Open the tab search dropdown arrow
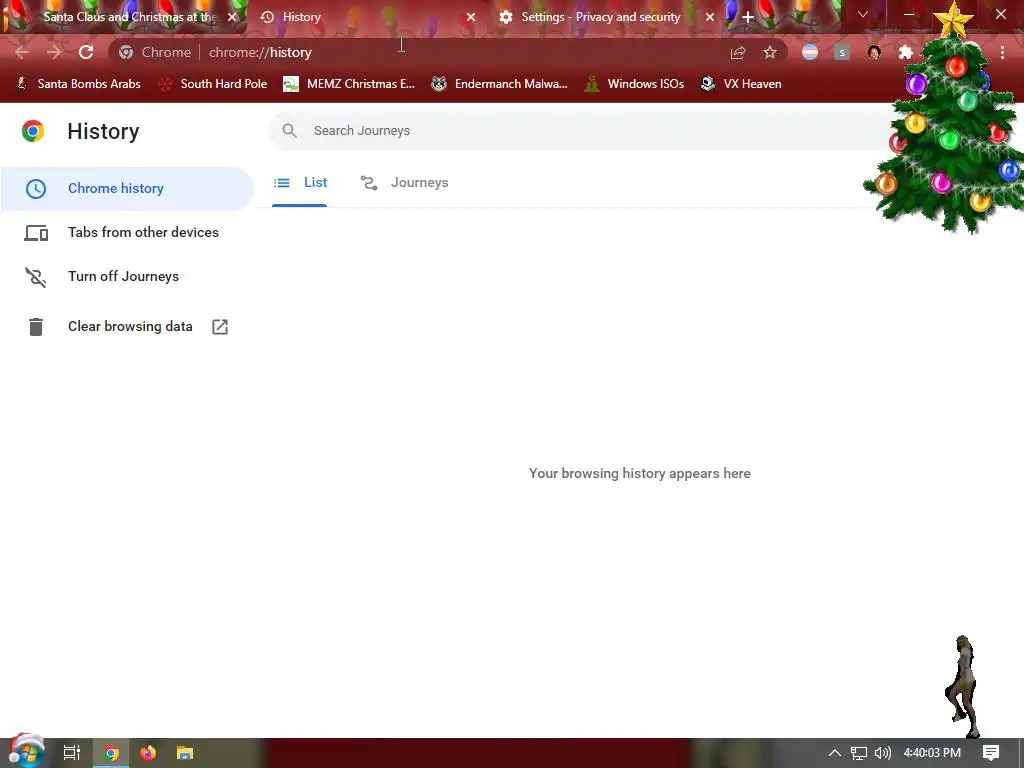This screenshot has height=768, width=1024. click(863, 14)
